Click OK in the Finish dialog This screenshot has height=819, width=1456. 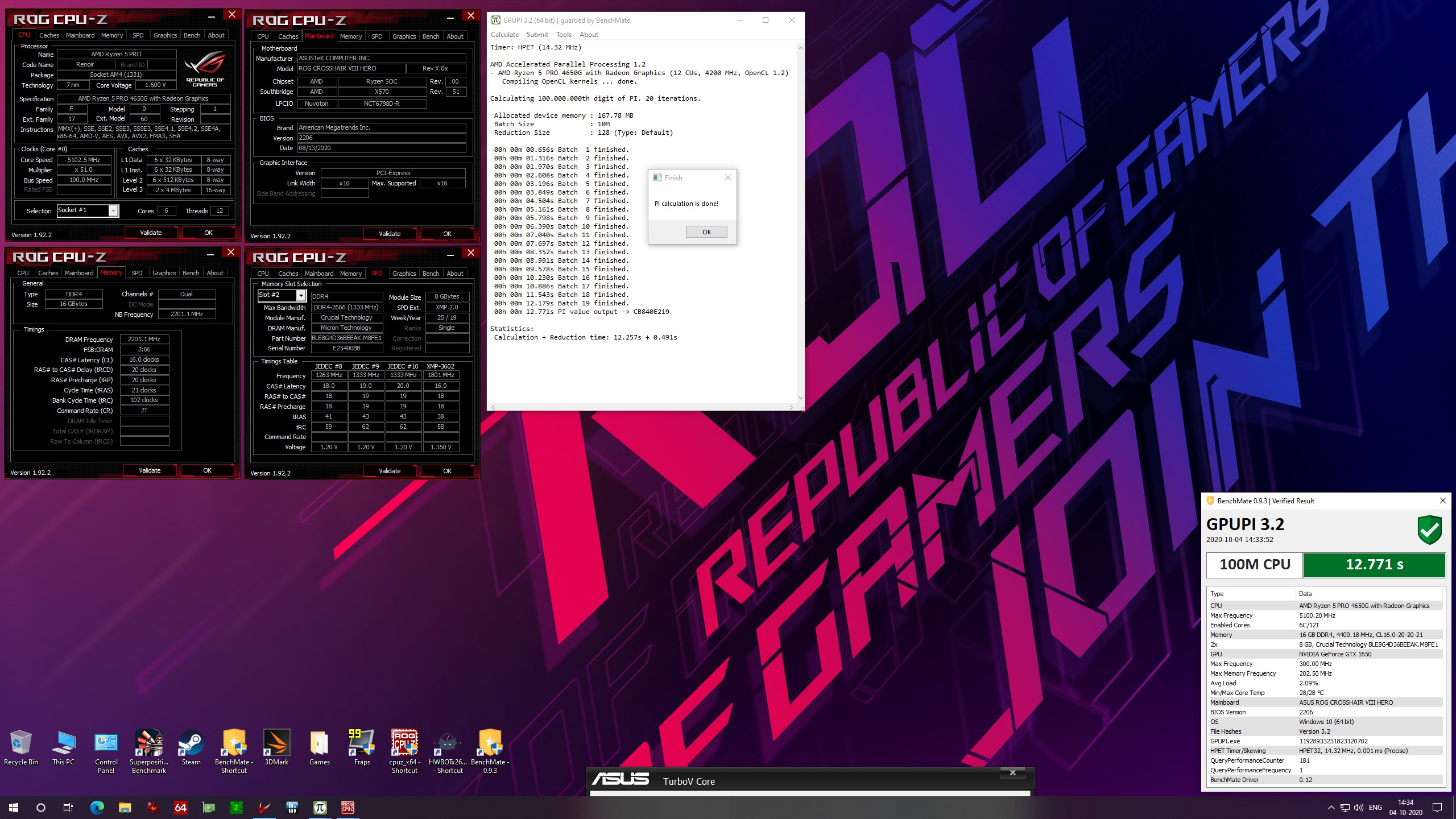coord(706,232)
